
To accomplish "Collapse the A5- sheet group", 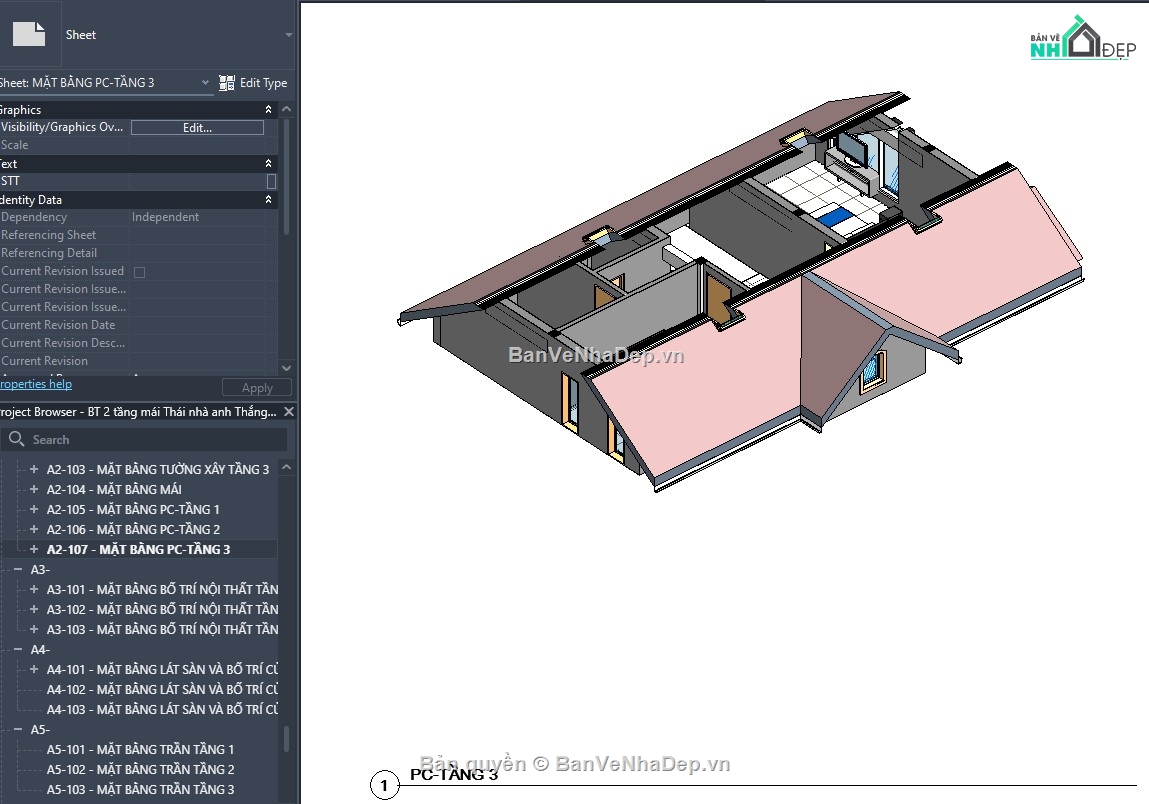I will (x=18, y=729).
